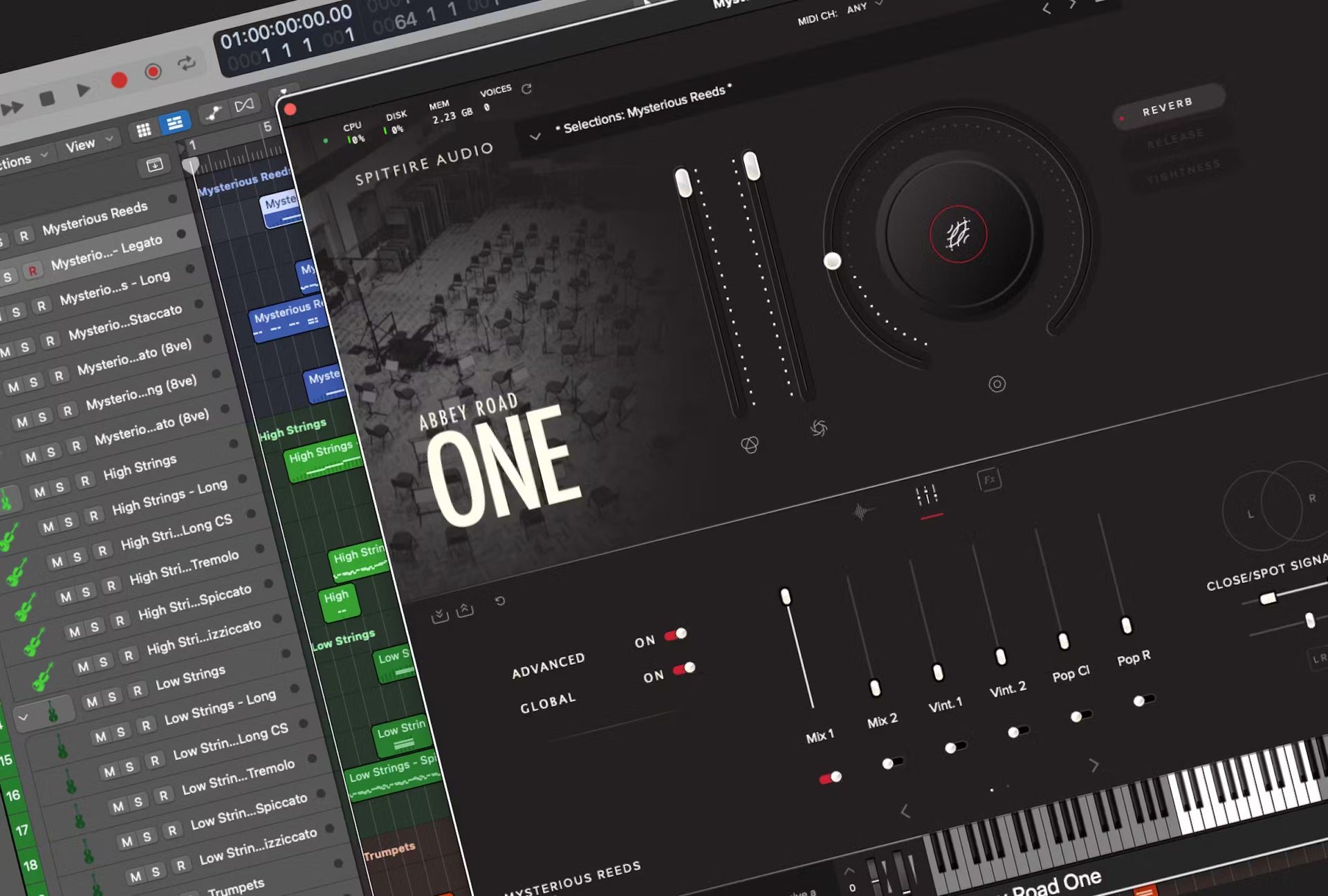The image size is (1328, 896).
Task: Open the preset dropdown chevron
Action: coord(535,136)
